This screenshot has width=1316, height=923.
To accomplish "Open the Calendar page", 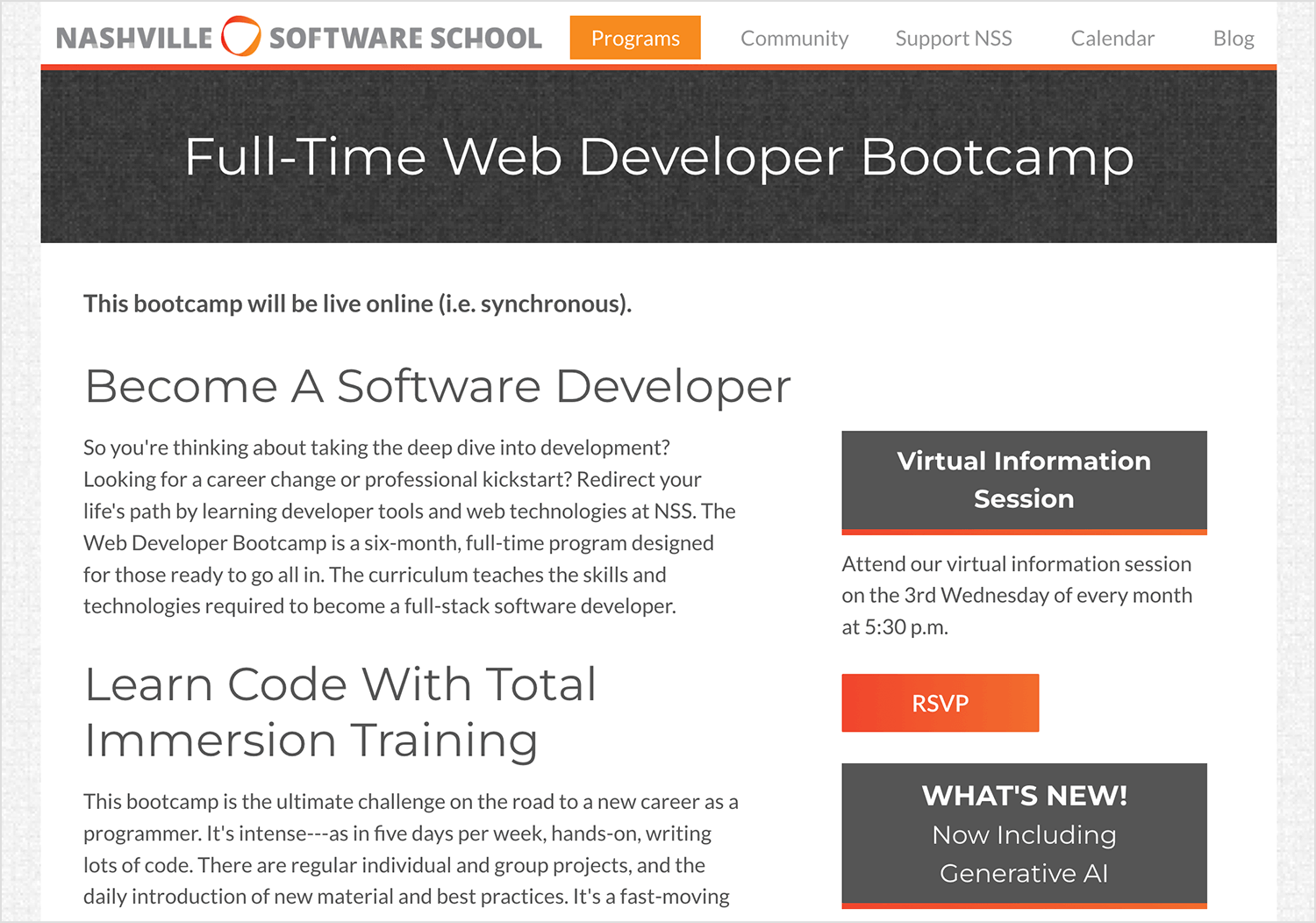I will pos(1112,39).
